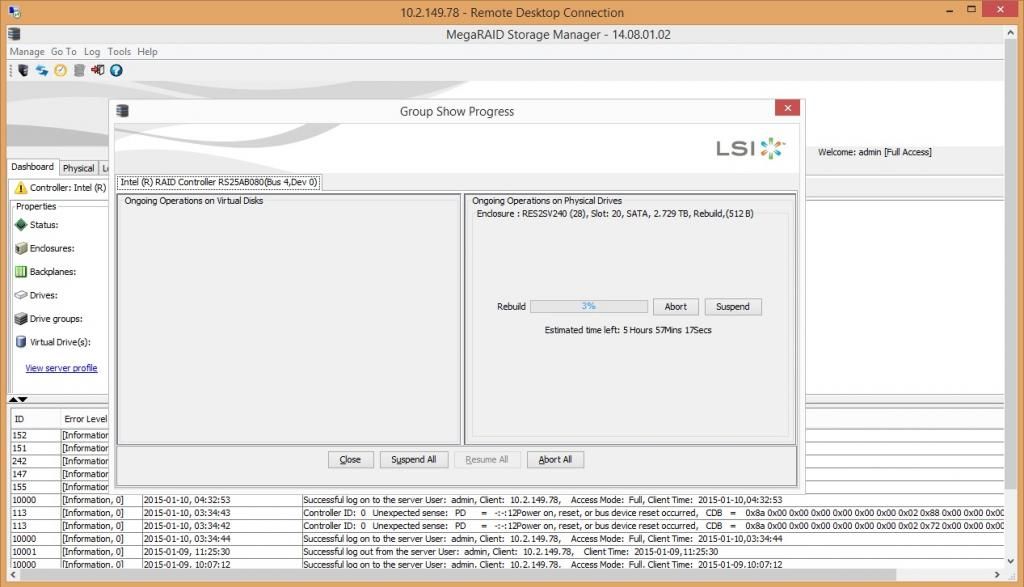Viewport: 1024px width, 587px height.
Task: Click the right arrow of the horizontal scrollbar
Action: [x=997, y=575]
